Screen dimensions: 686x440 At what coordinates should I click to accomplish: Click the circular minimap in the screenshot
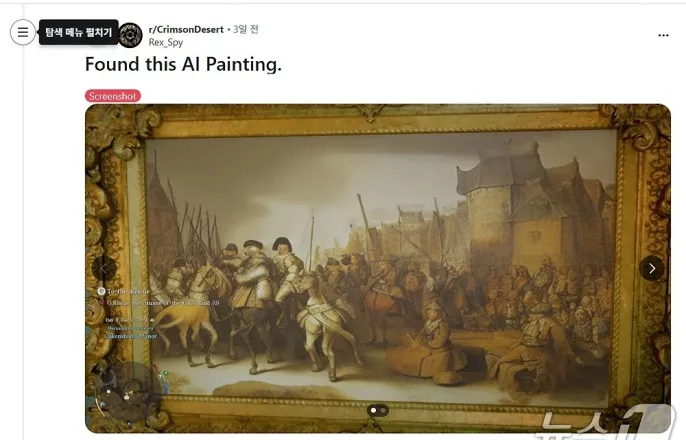(x=127, y=393)
